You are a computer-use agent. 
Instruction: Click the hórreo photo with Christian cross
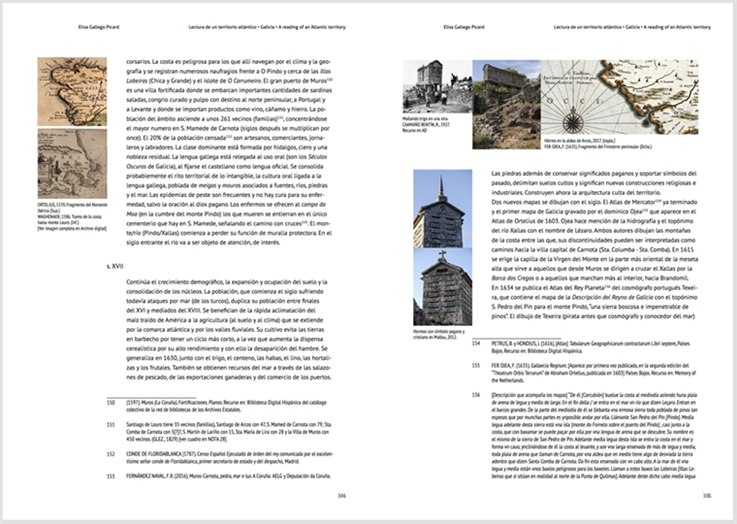tap(442, 287)
